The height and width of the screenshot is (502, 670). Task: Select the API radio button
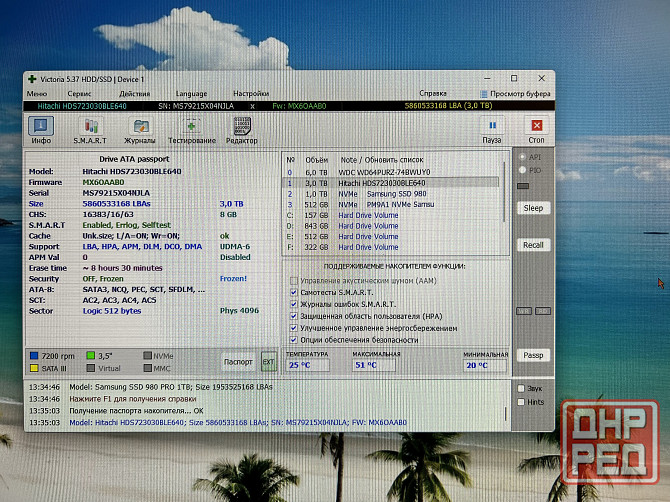522,157
